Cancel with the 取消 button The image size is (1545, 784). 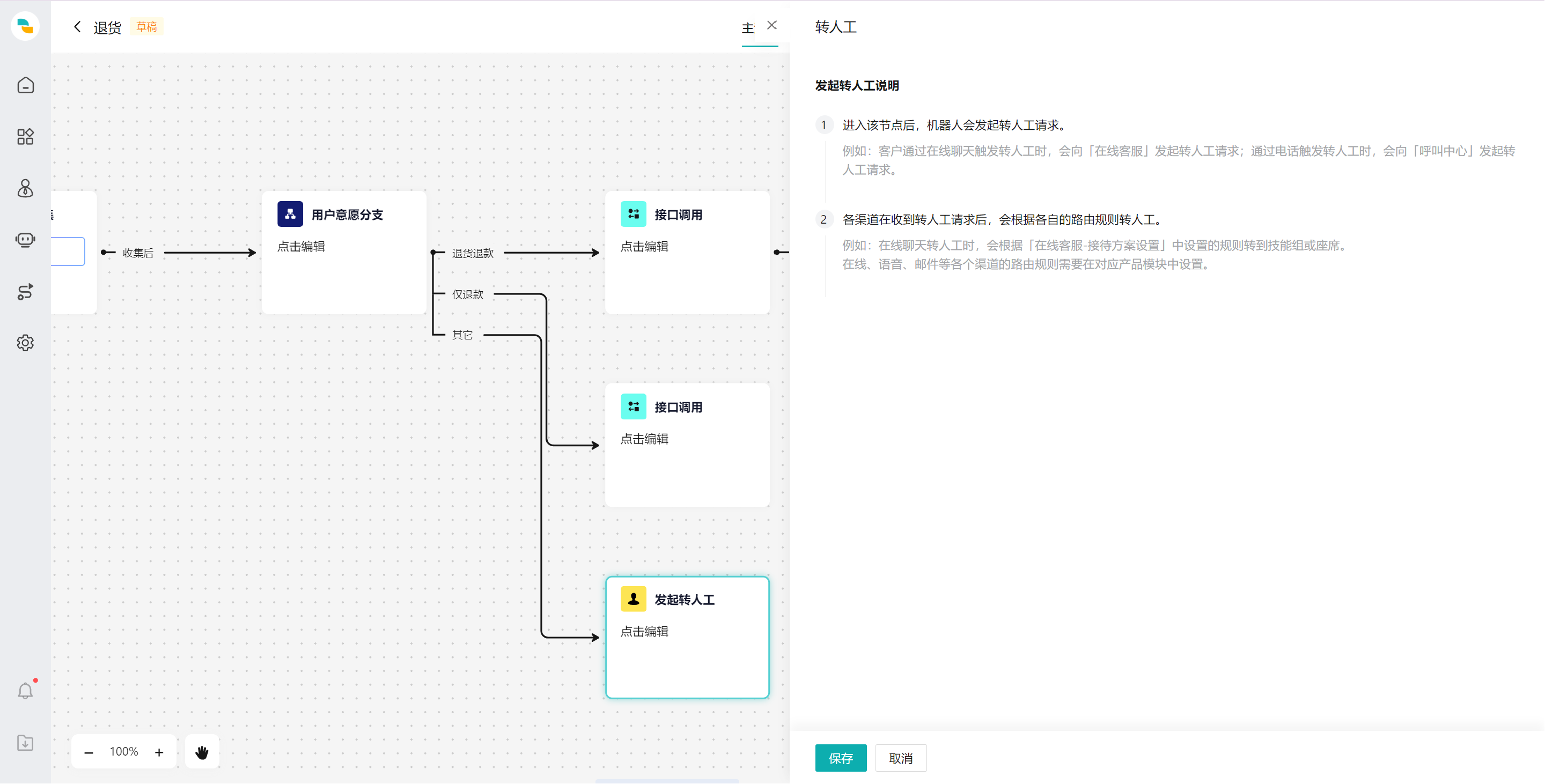click(901, 758)
